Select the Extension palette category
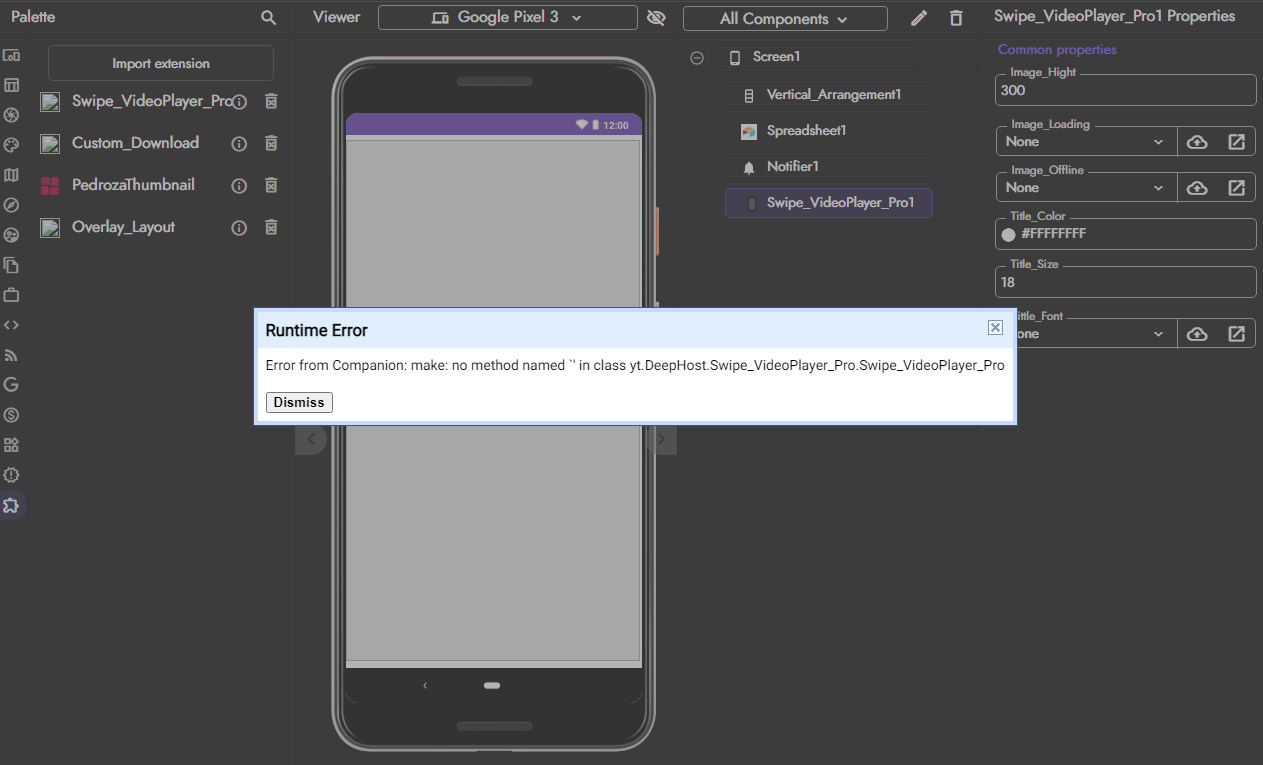Screen dimensions: 1263x765 click(x=12, y=505)
